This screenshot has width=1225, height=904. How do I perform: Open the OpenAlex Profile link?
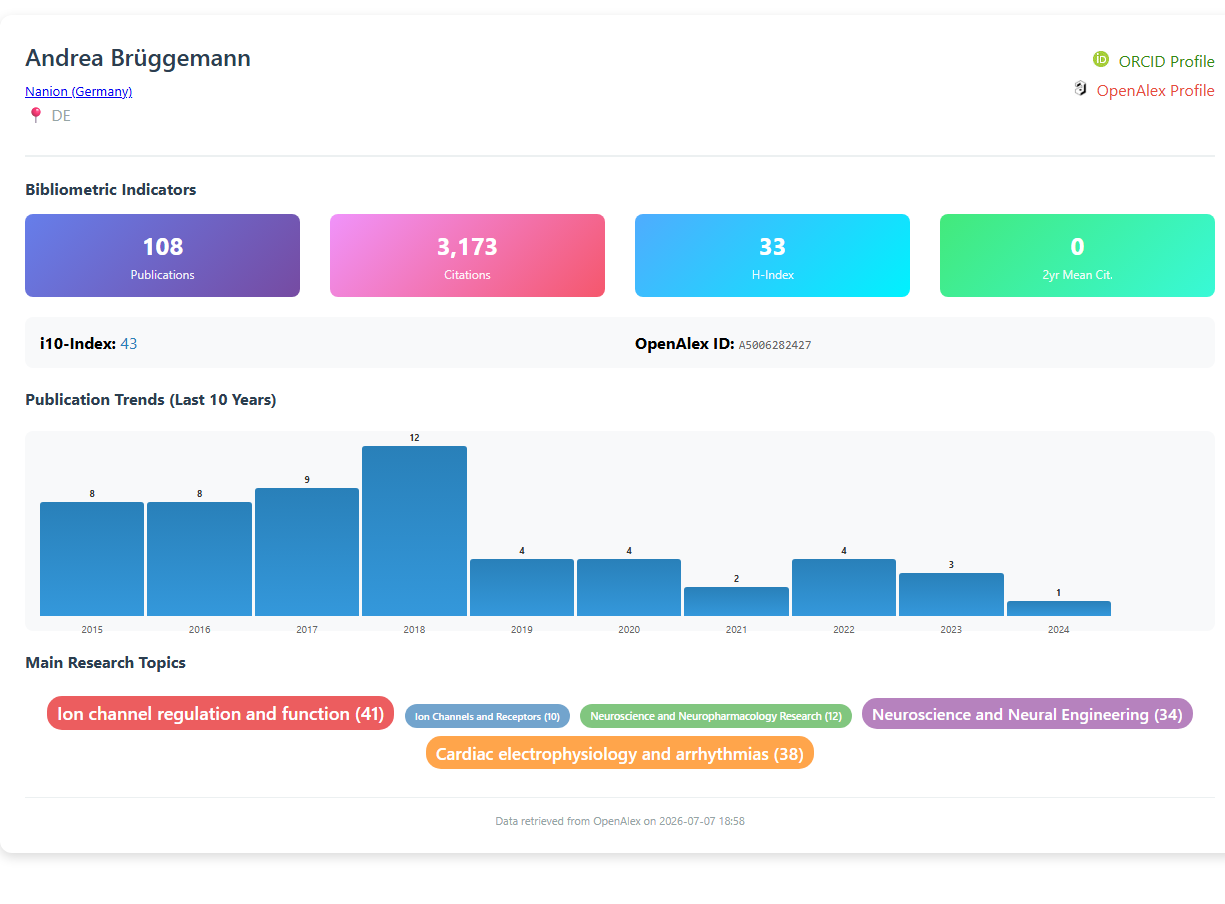[x=1155, y=90]
